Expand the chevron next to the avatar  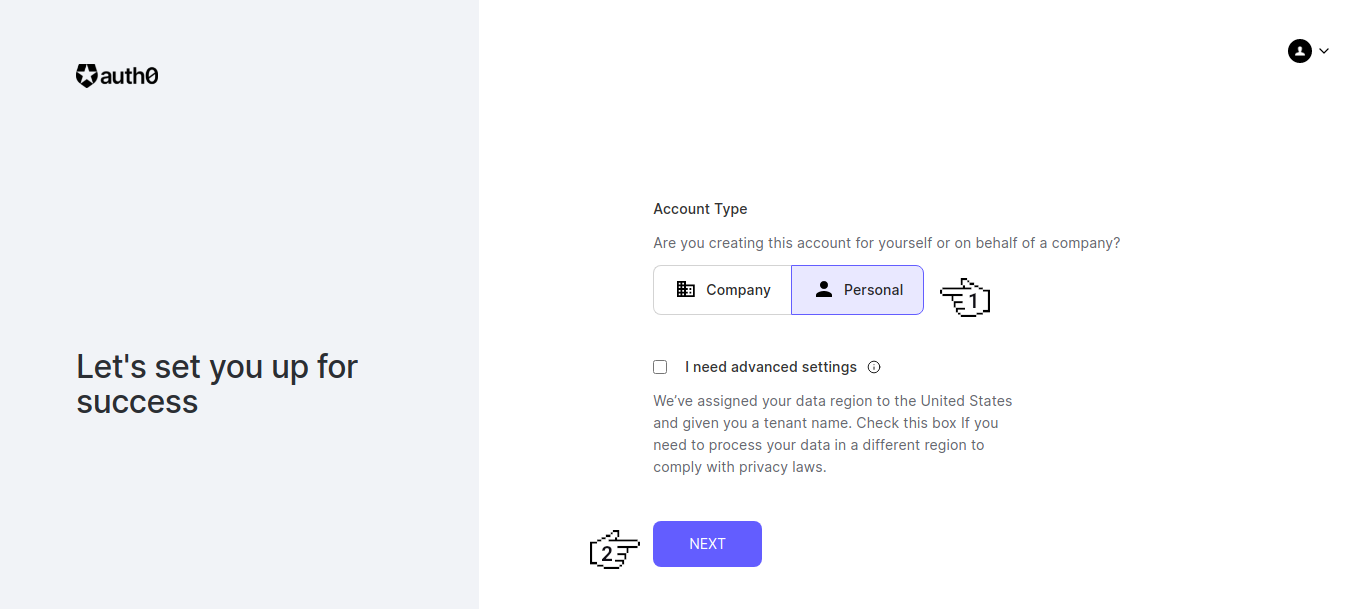[1323, 50]
